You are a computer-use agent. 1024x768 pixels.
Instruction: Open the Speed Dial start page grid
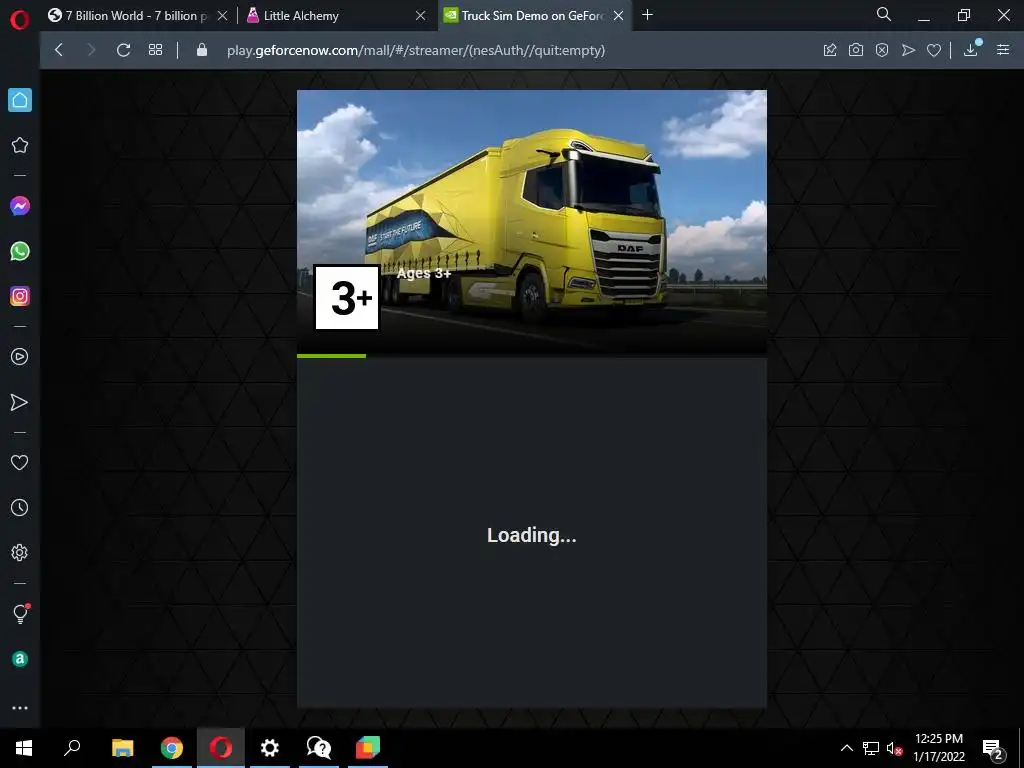point(155,50)
